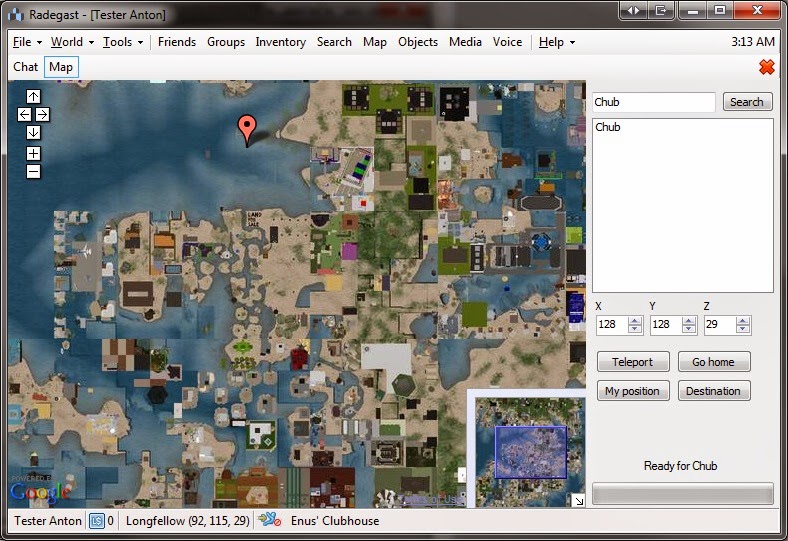Open the Voice toolbar item

[x=508, y=42]
